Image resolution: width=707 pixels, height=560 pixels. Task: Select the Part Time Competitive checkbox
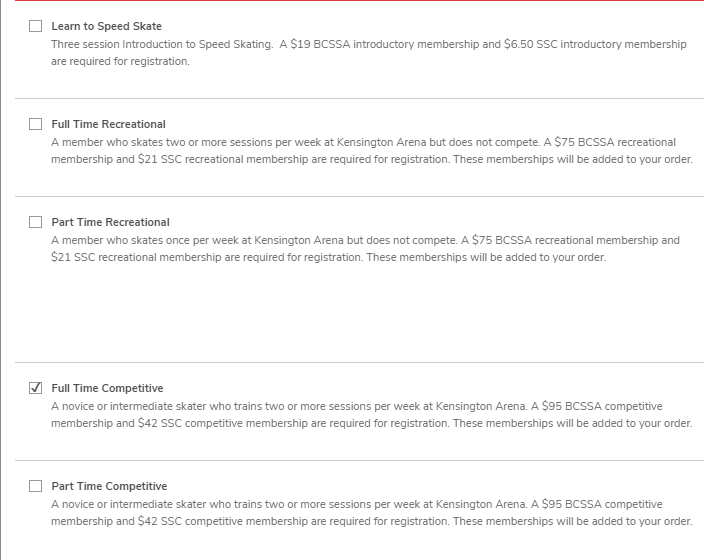pyautogui.click(x=36, y=486)
